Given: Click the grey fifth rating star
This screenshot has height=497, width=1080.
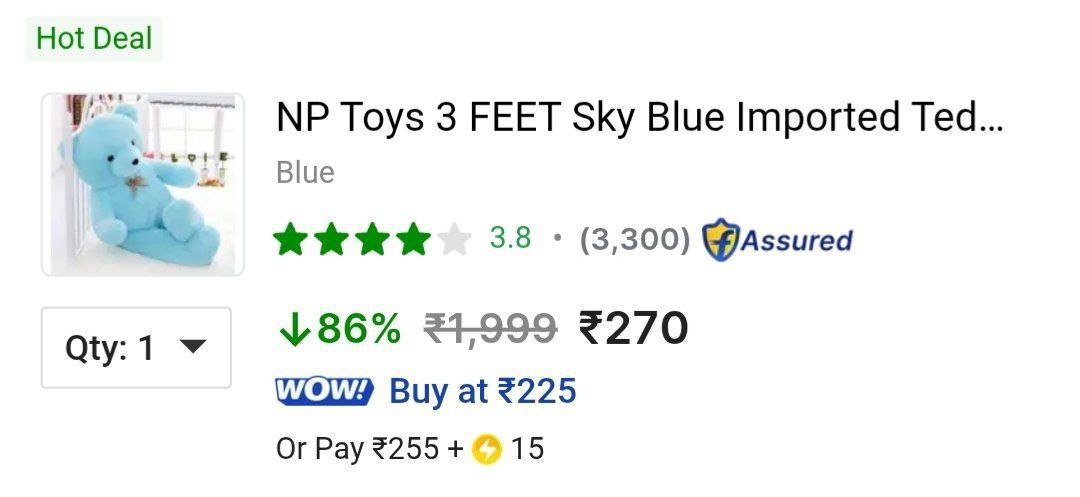Looking at the screenshot, I should point(454,240).
